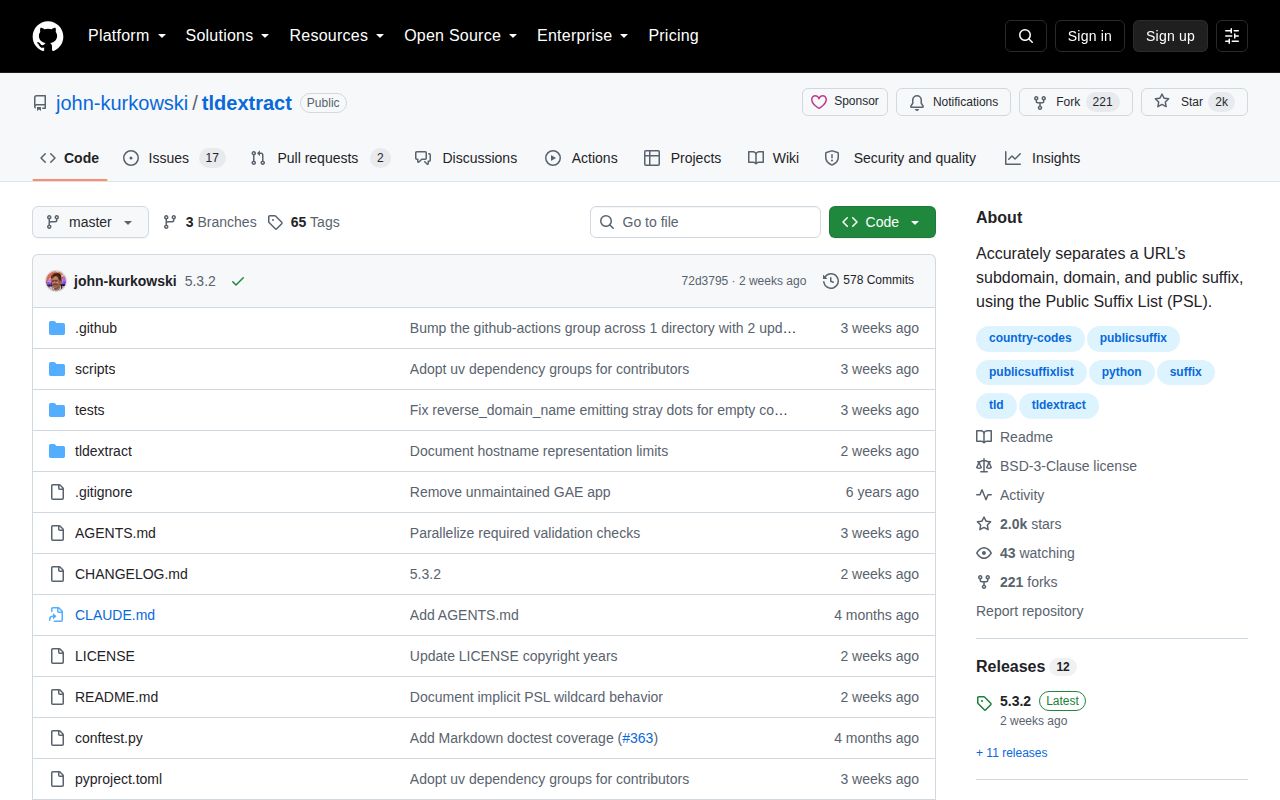
Task: Click the GitHub logo icon
Action: coord(48,36)
